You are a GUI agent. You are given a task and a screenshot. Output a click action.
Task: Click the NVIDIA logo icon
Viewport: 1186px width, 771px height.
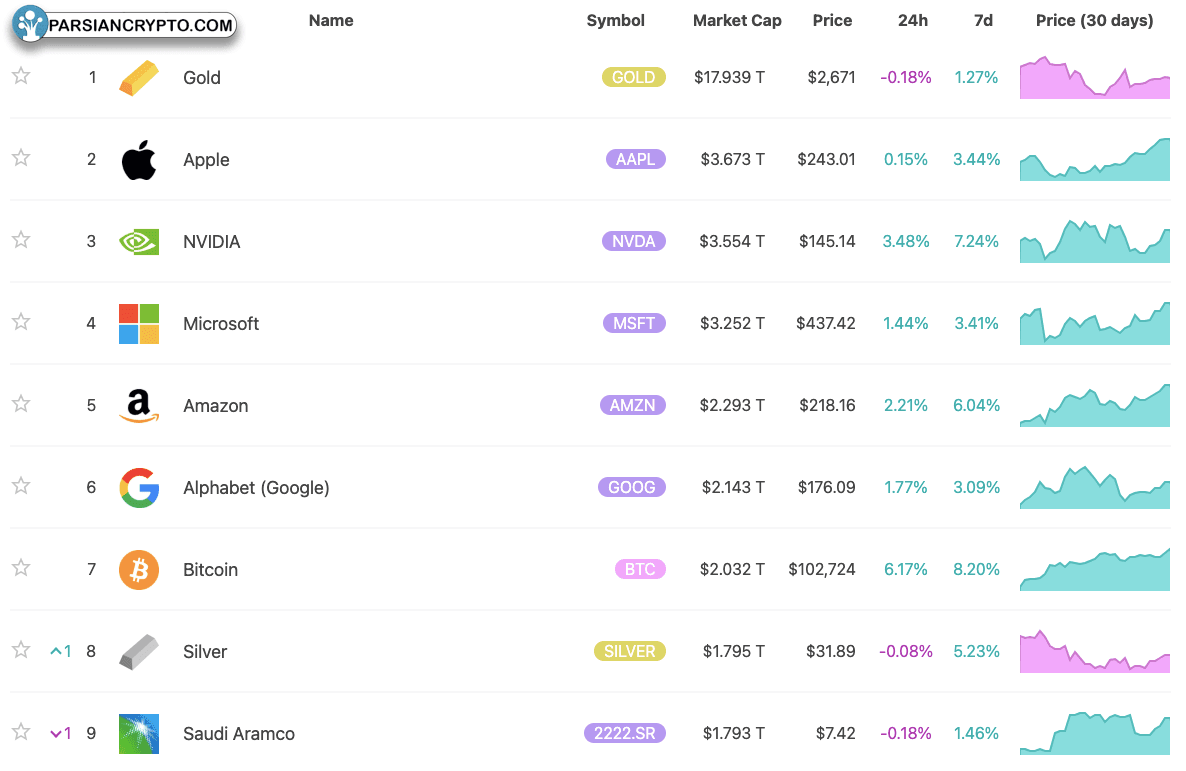click(x=139, y=242)
